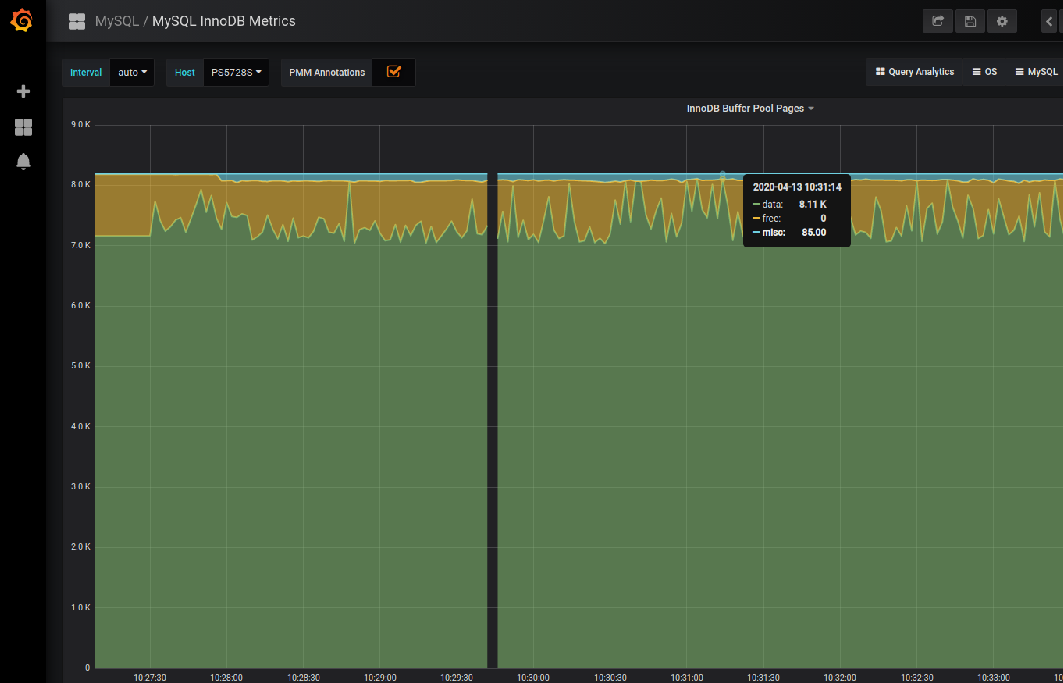Open the Alerting bell icon
The image size is (1063, 683).
pos(23,161)
